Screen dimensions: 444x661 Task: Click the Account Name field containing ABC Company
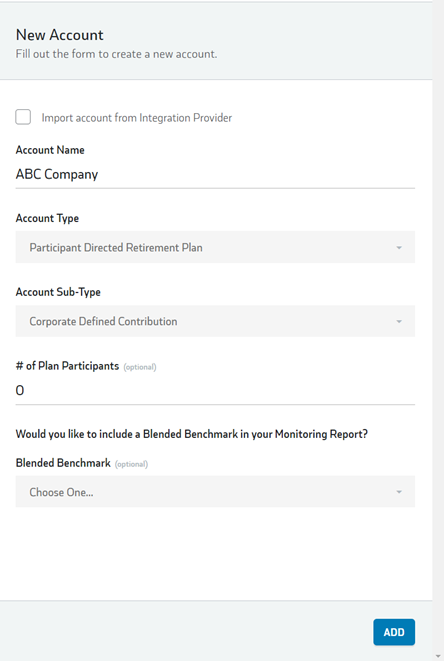(x=215, y=175)
